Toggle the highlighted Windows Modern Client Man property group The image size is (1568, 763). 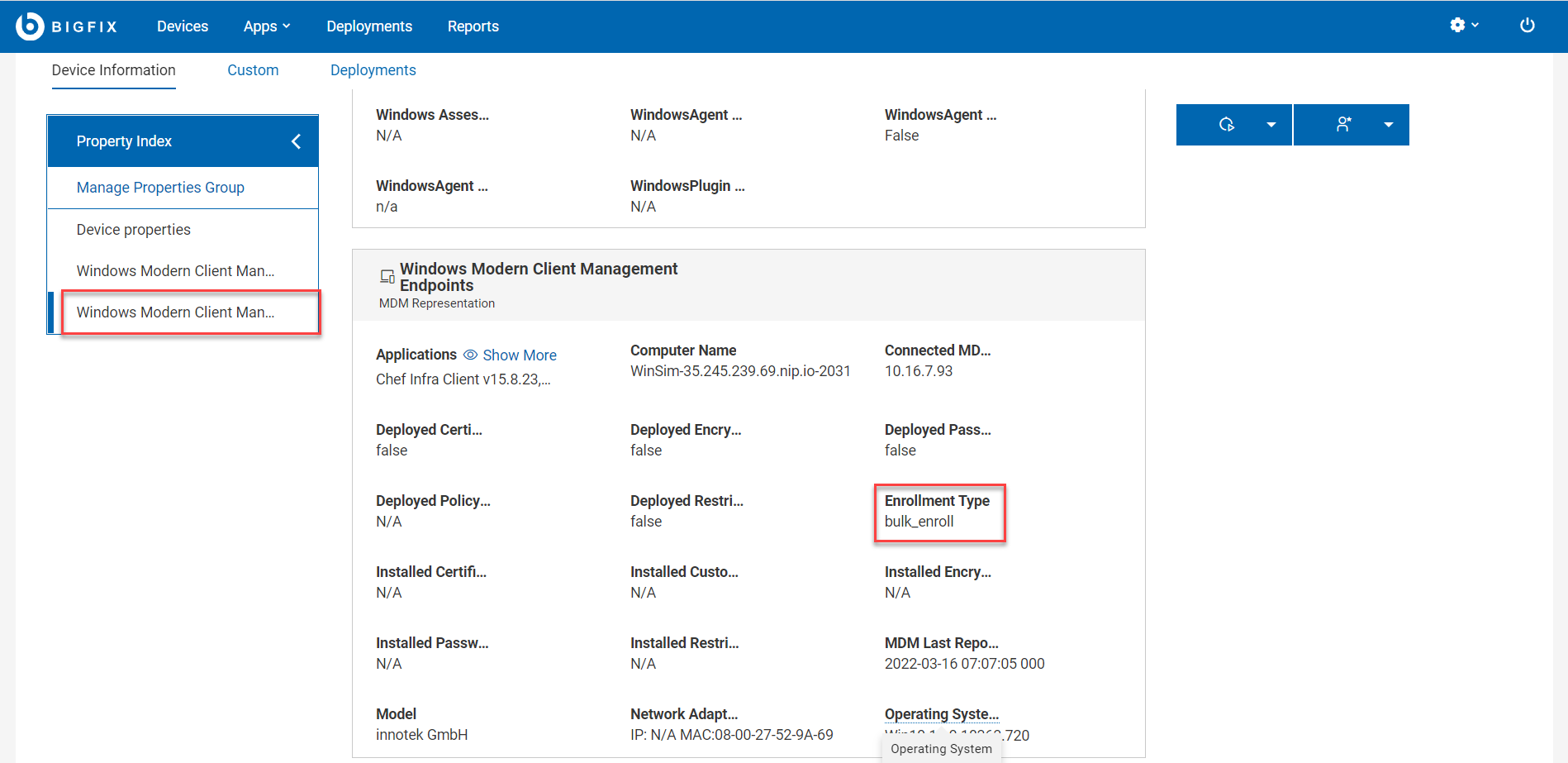point(175,312)
